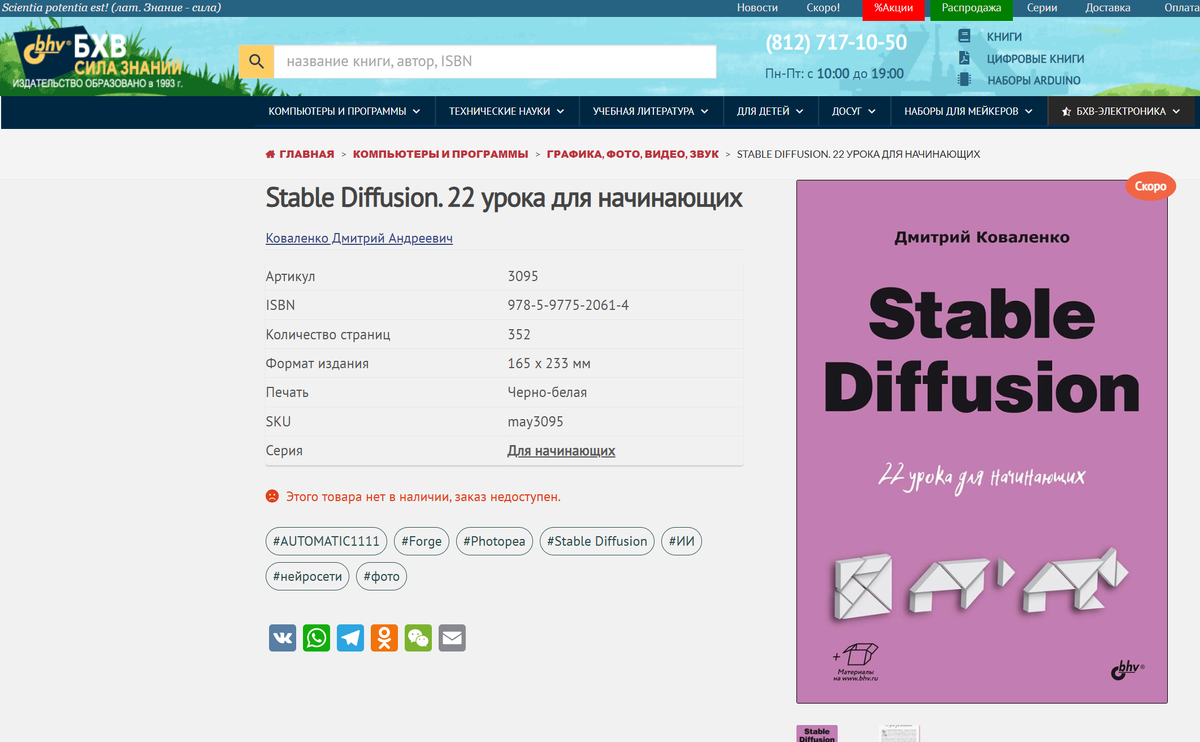This screenshot has height=742, width=1200.
Task: Click the PDF icon beside ЦИФРОВЫЕ КНИГИ
Action: coord(965,58)
